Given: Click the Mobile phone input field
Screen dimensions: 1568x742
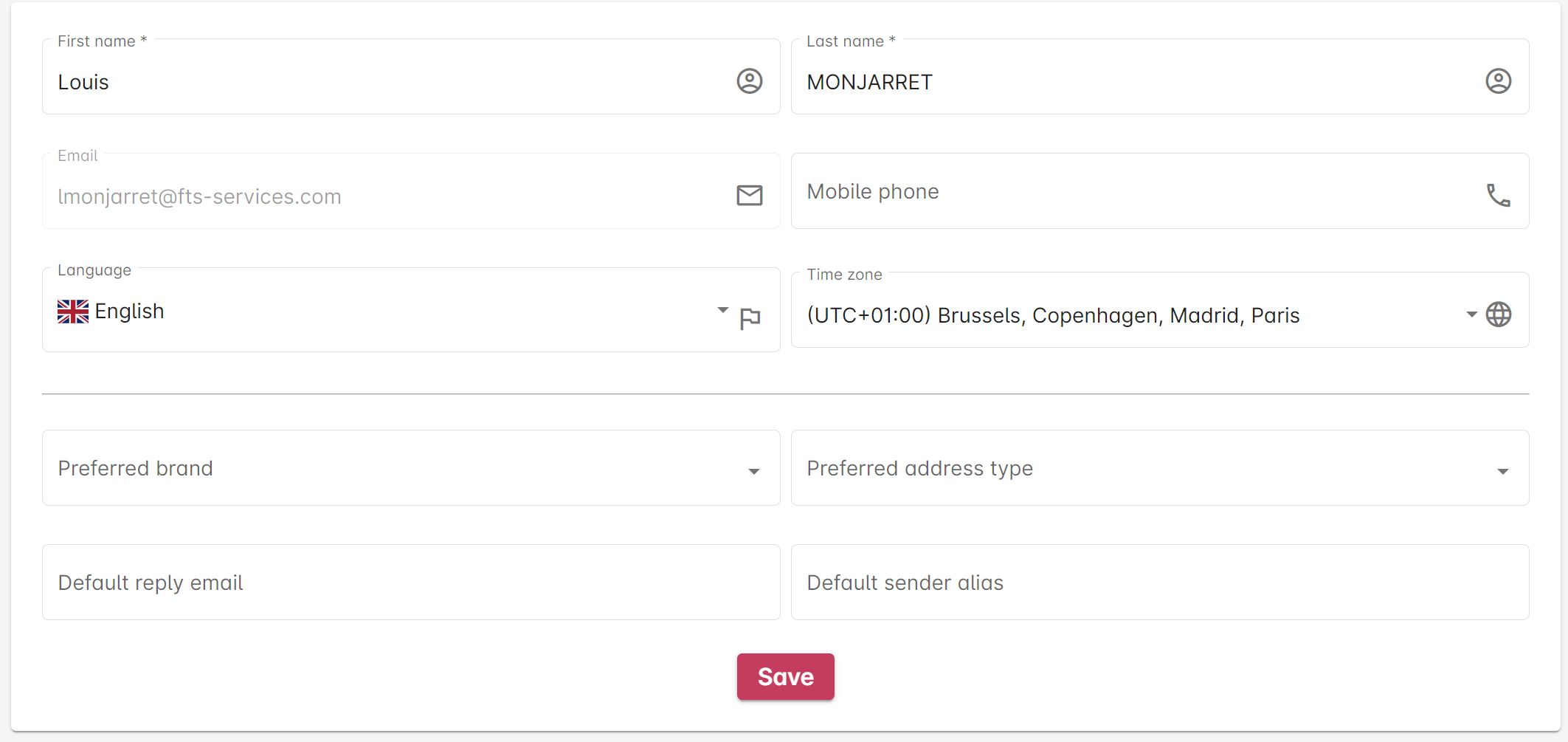Looking at the screenshot, I should click(1107, 191).
